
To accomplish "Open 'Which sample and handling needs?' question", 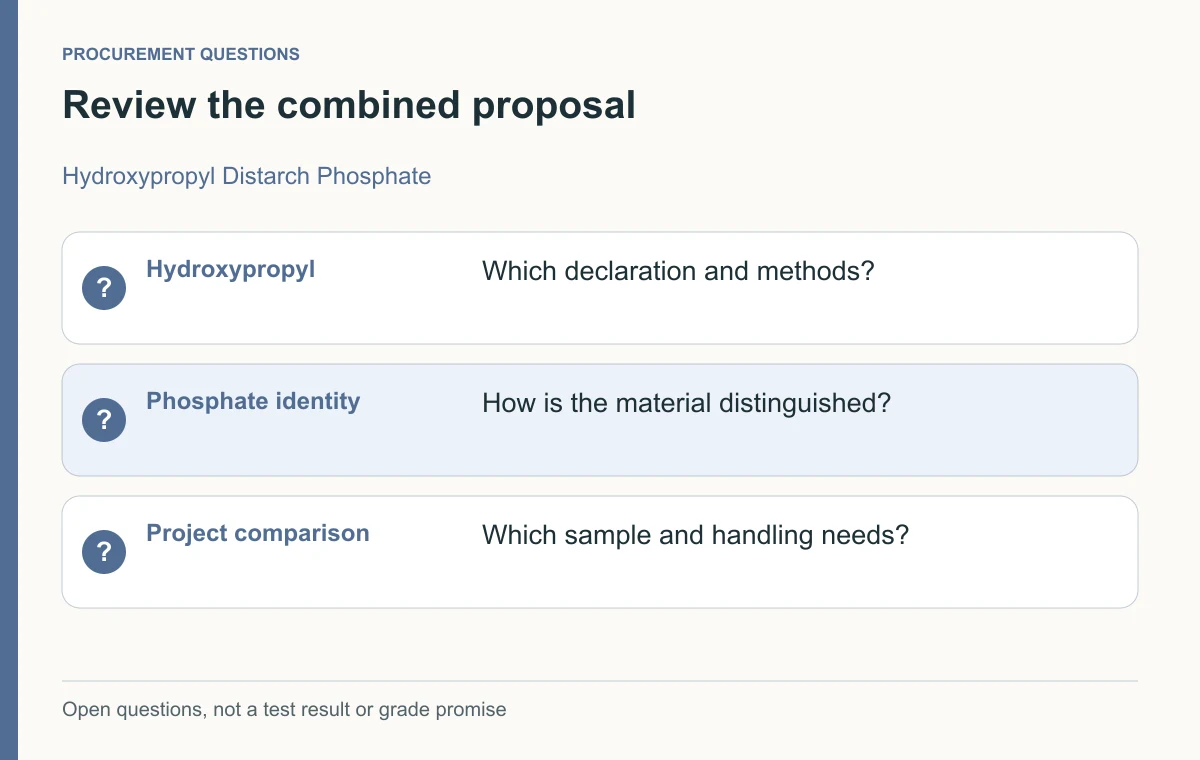I will 695,535.
